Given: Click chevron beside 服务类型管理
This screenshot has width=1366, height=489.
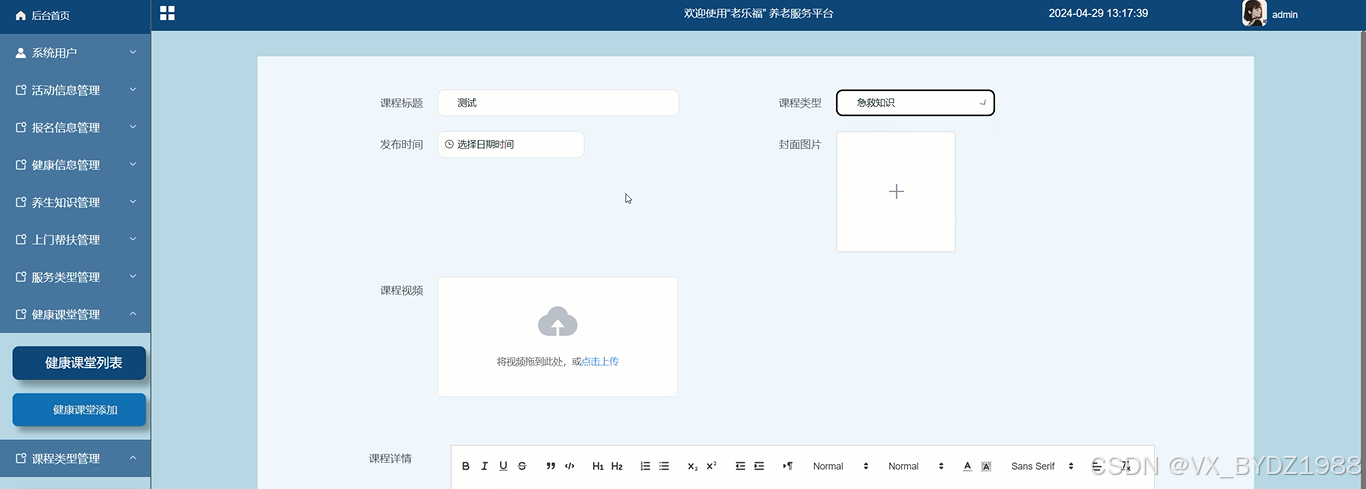Looking at the screenshot, I should point(133,276).
